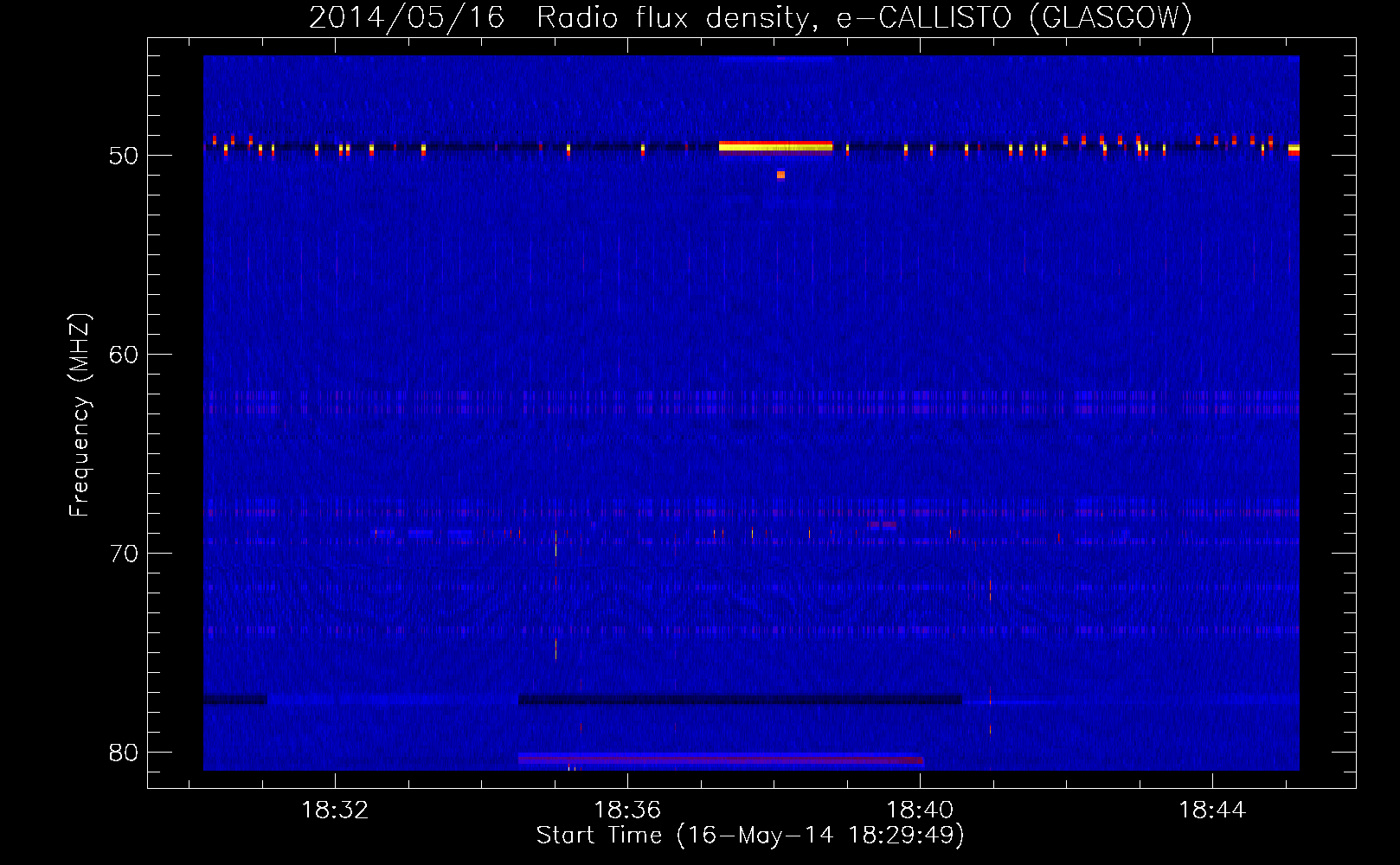Viewport: 1400px width, 865px height.
Task: Click the dark band near 77 MHz in the spectrogram center
Action: pyautogui.click(x=740, y=699)
